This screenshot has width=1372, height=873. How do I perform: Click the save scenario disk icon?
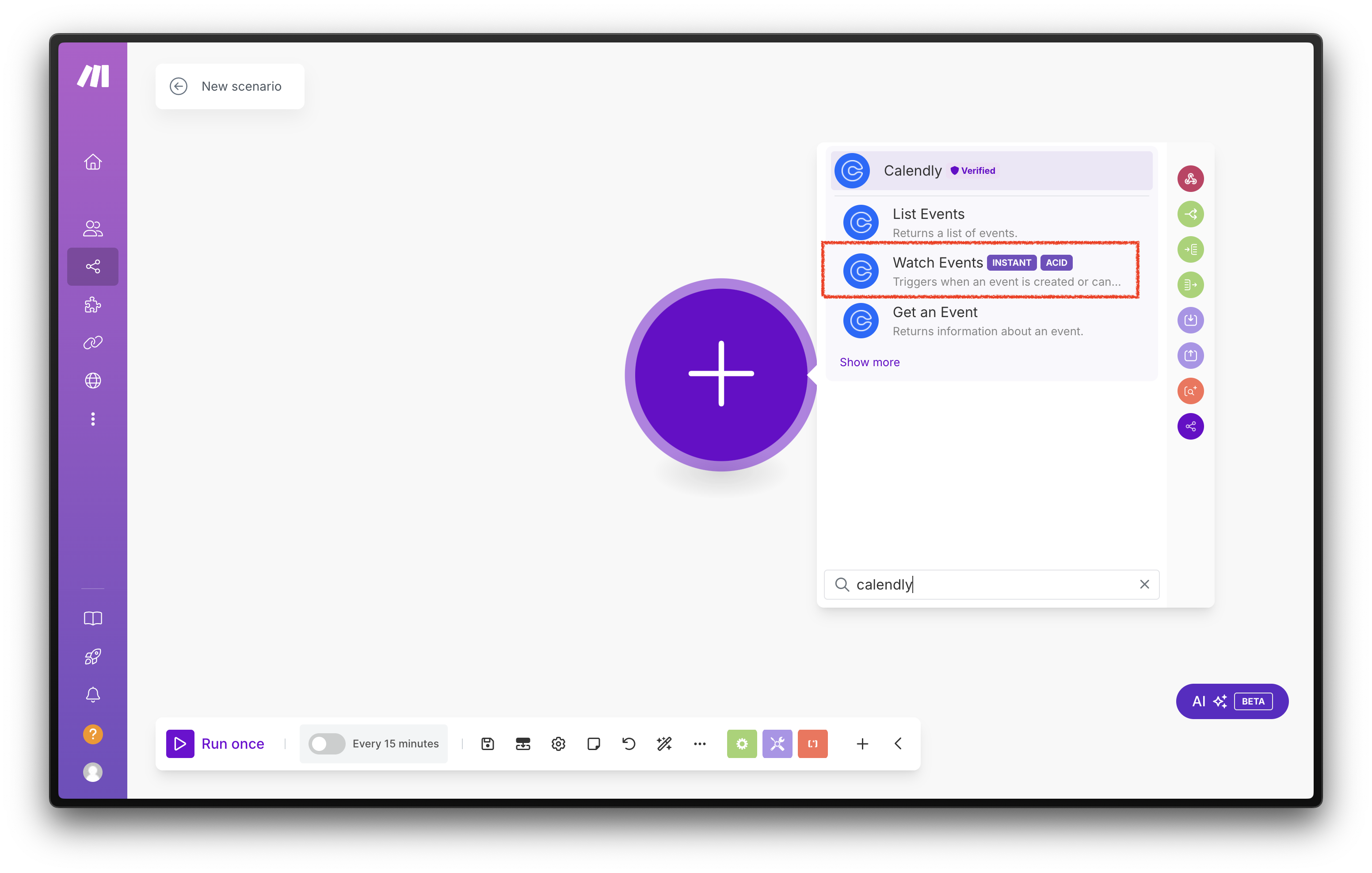pos(487,743)
